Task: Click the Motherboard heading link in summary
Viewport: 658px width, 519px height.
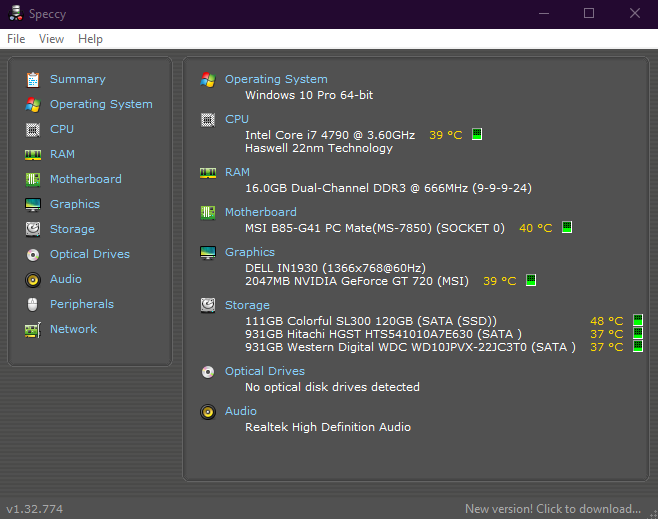Action: tap(261, 212)
